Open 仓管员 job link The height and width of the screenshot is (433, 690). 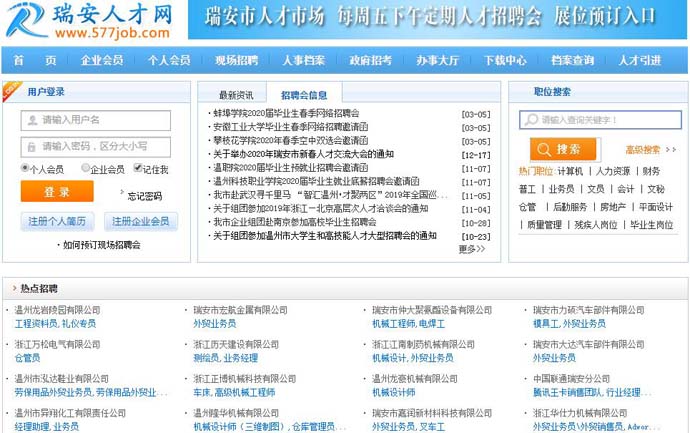pos(27,358)
